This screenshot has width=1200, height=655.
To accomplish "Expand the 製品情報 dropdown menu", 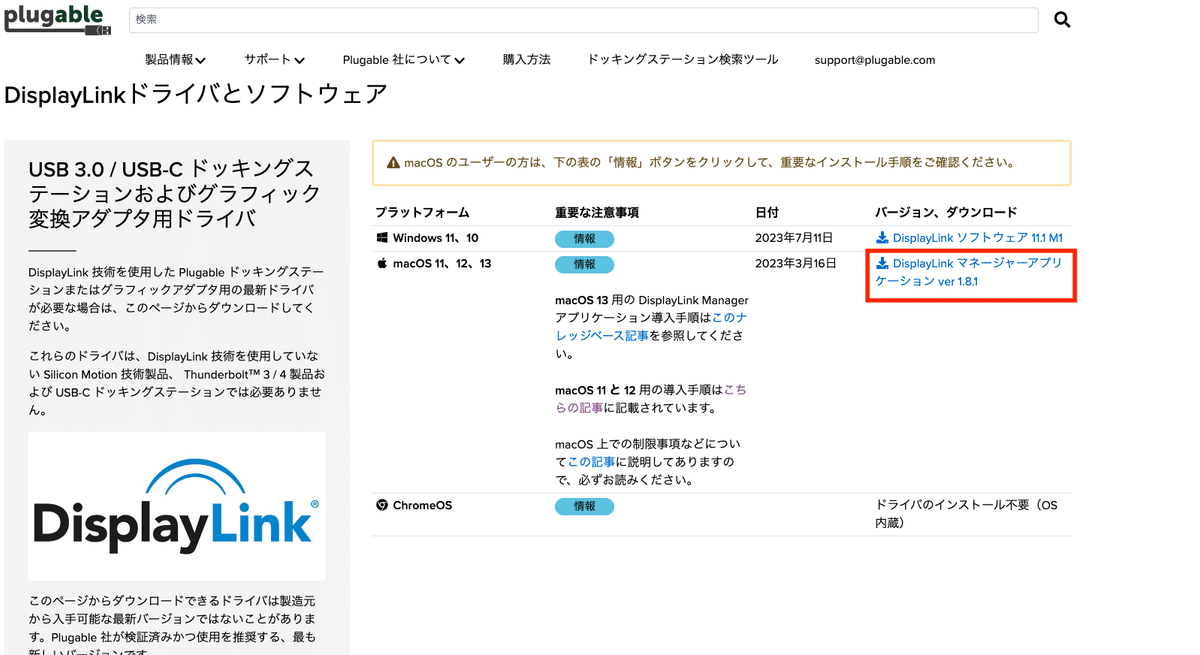I will tap(175, 60).
